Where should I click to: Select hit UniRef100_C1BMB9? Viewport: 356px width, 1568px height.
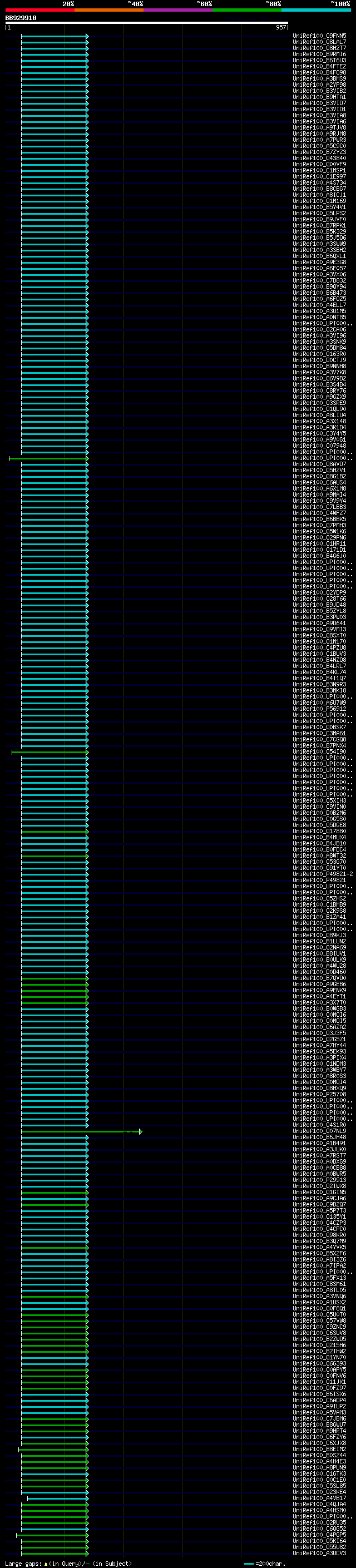(319, 904)
